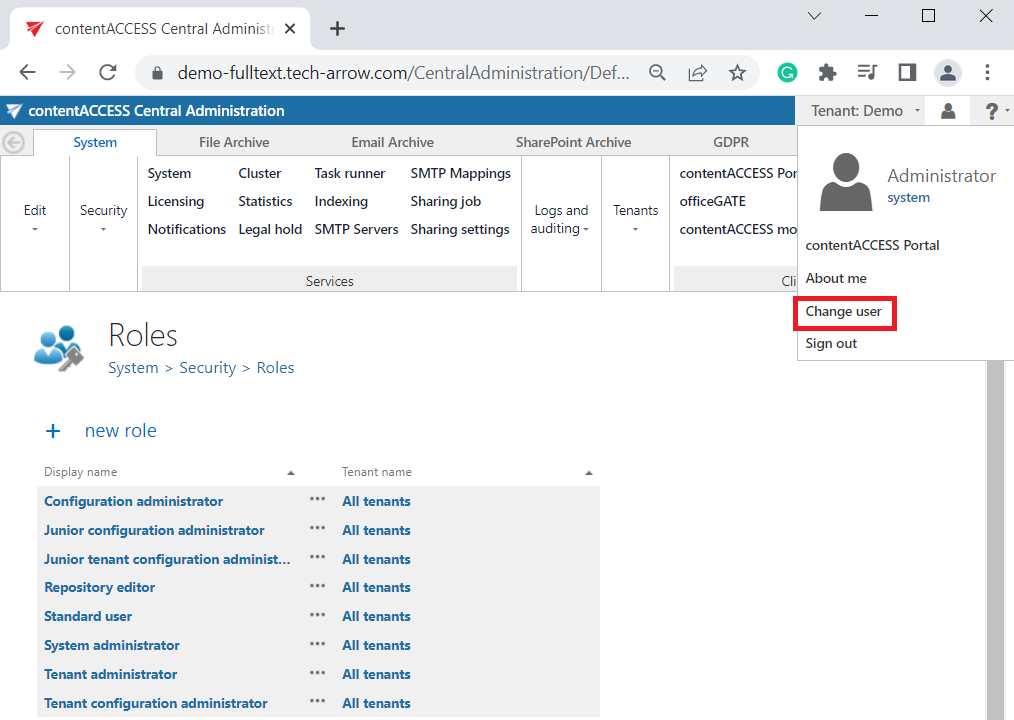Click the collapse ribbon back arrow icon

click(14, 142)
